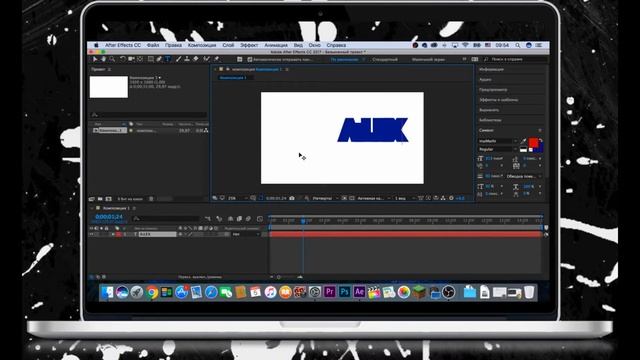Click the 8 бит на канал depth button
Screen dimensions: 640x360
point(130,199)
